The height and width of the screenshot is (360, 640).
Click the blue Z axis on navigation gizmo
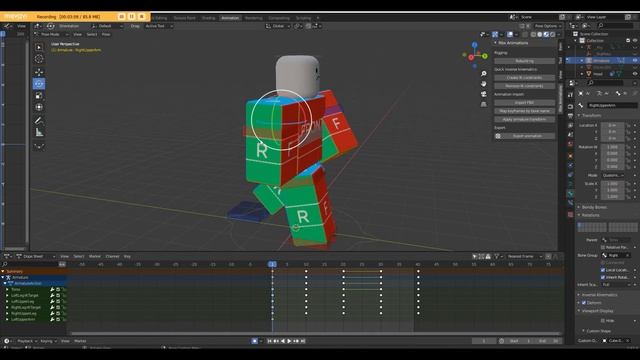tap(475, 44)
